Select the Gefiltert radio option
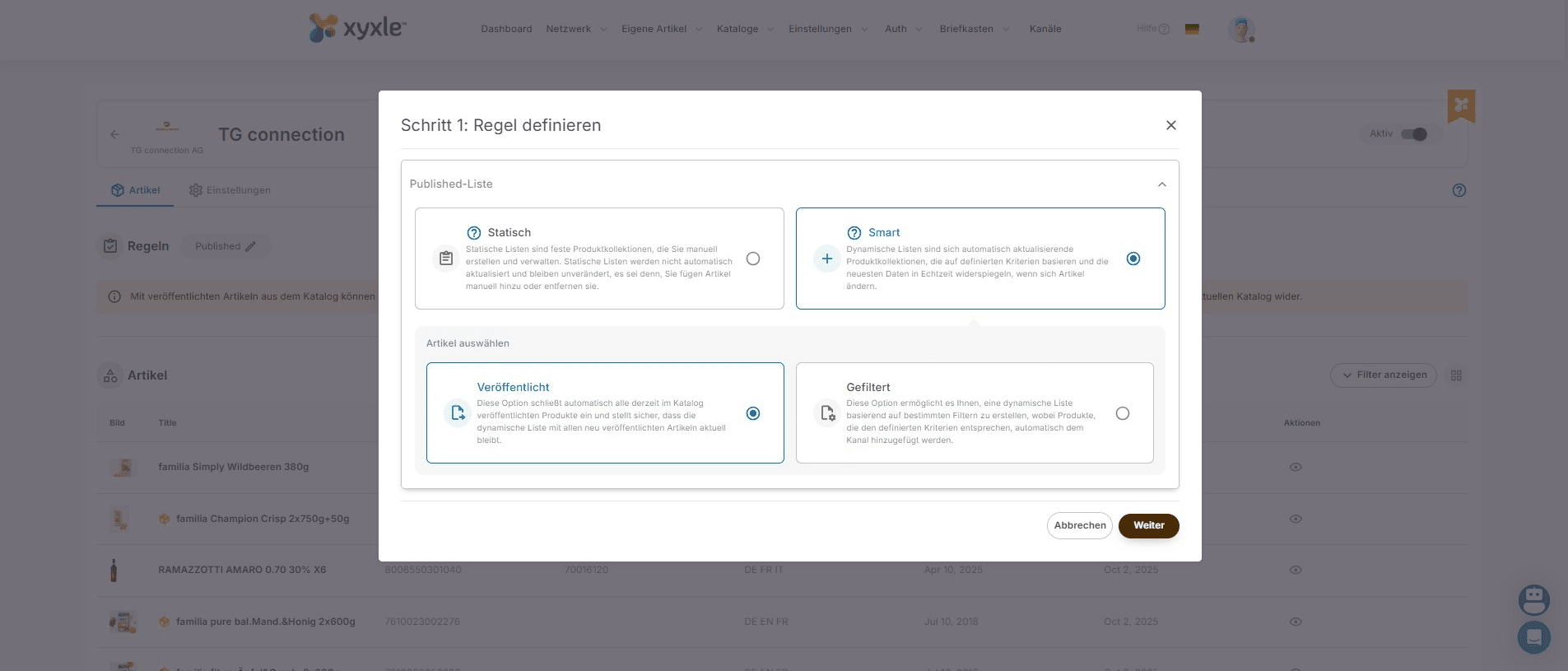The width and height of the screenshot is (1568, 671). (1122, 413)
